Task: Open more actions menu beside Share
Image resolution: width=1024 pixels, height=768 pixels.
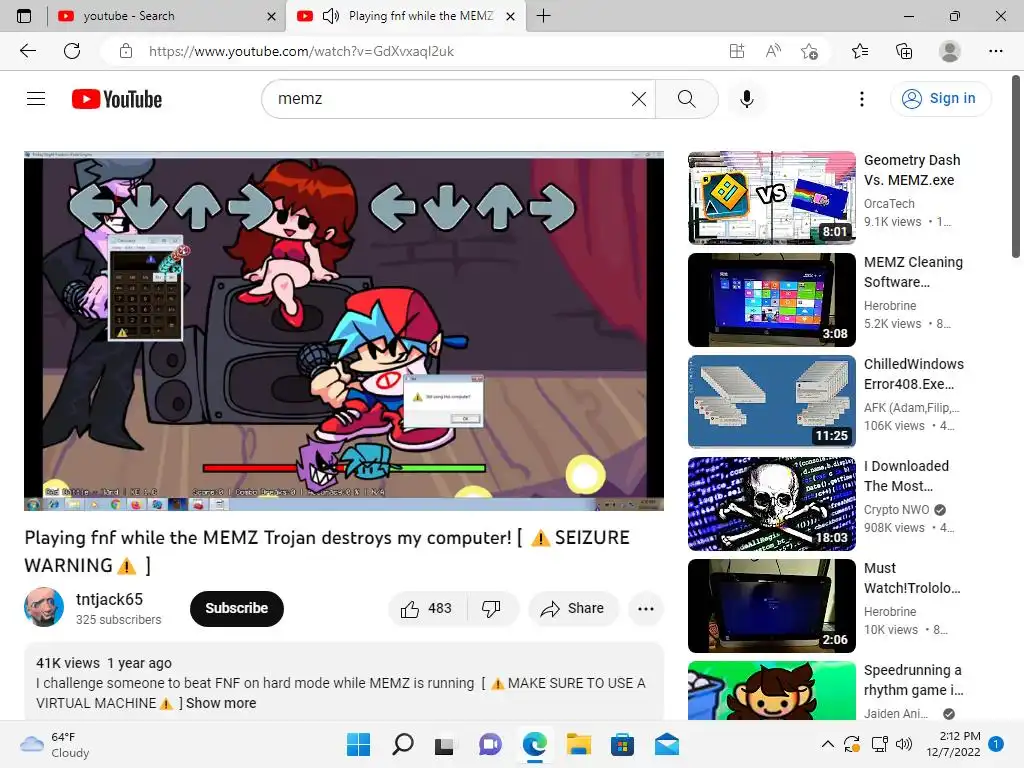Action: [x=646, y=609]
